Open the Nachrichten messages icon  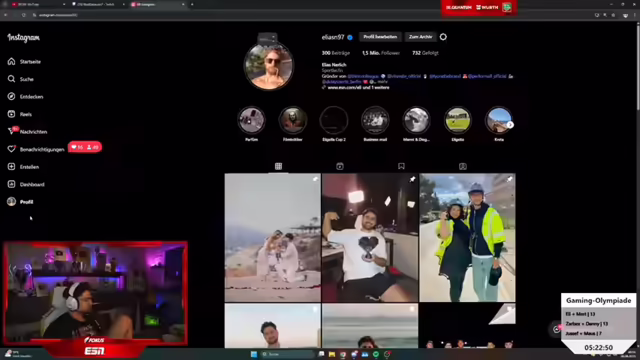click(11, 131)
